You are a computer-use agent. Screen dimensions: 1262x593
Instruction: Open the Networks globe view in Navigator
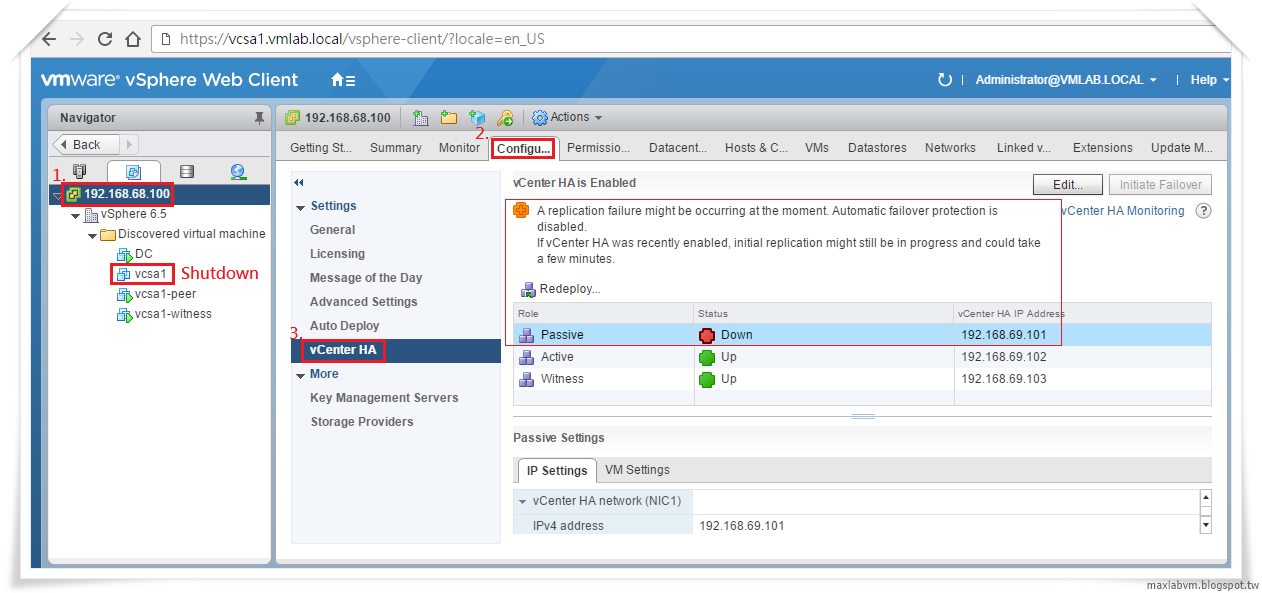[237, 171]
